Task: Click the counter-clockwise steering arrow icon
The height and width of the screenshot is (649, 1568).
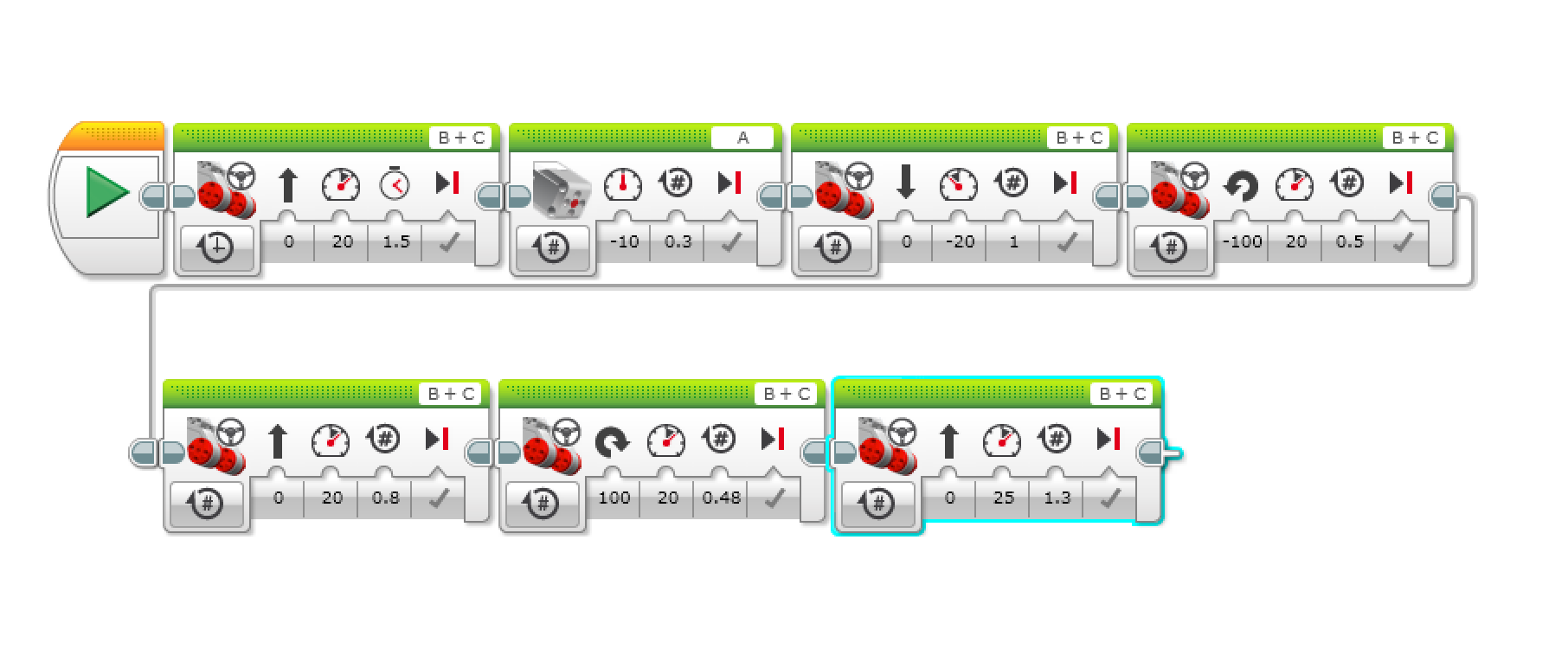Action: (1241, 183)
